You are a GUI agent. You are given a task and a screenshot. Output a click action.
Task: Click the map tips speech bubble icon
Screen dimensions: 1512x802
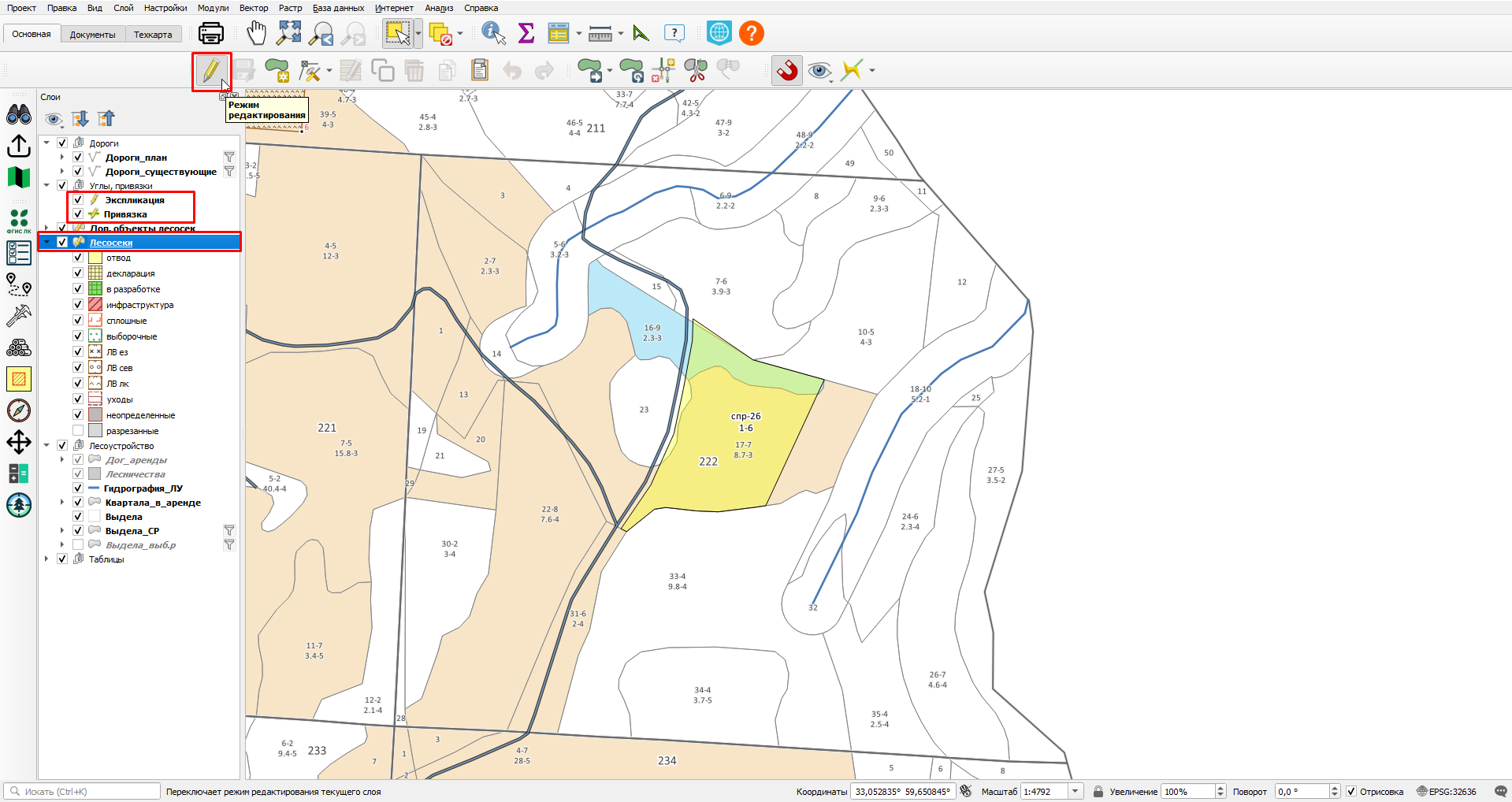[674, 33]
